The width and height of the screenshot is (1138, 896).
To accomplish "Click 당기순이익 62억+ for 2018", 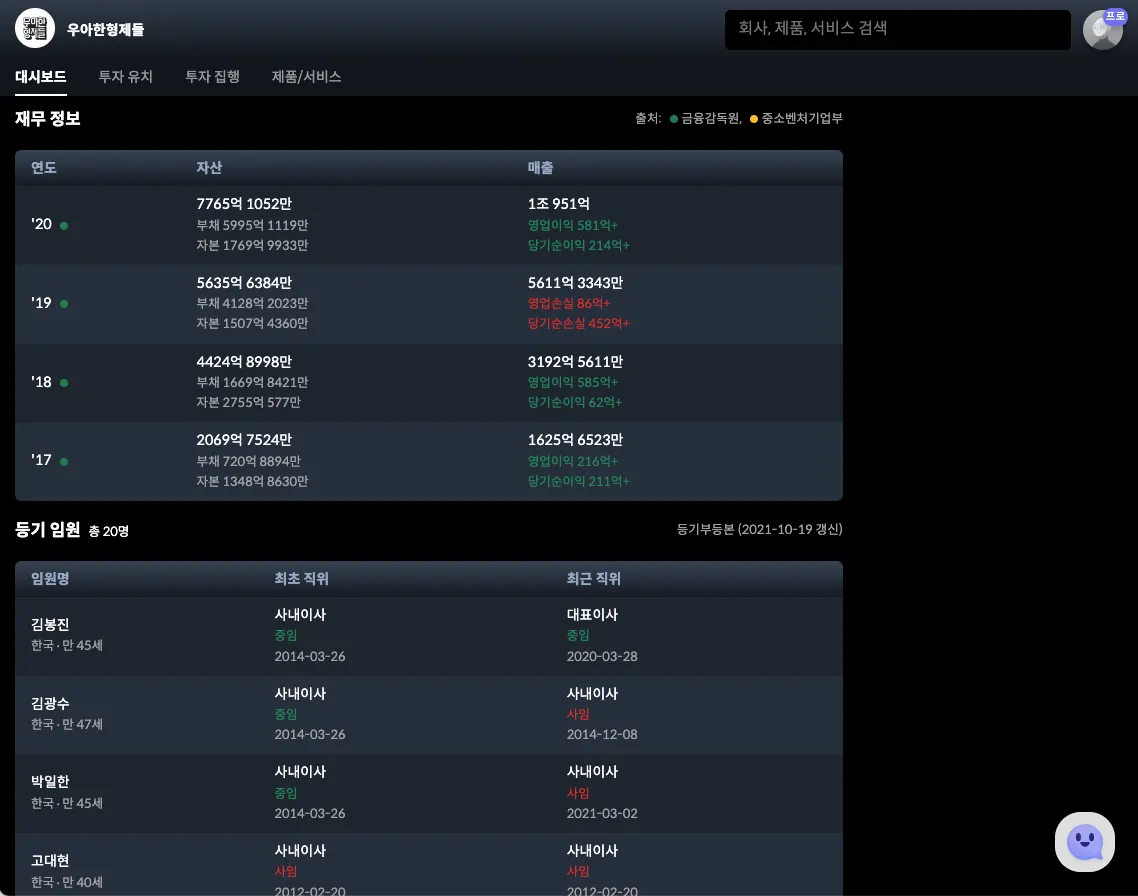I will coord(575,402).
